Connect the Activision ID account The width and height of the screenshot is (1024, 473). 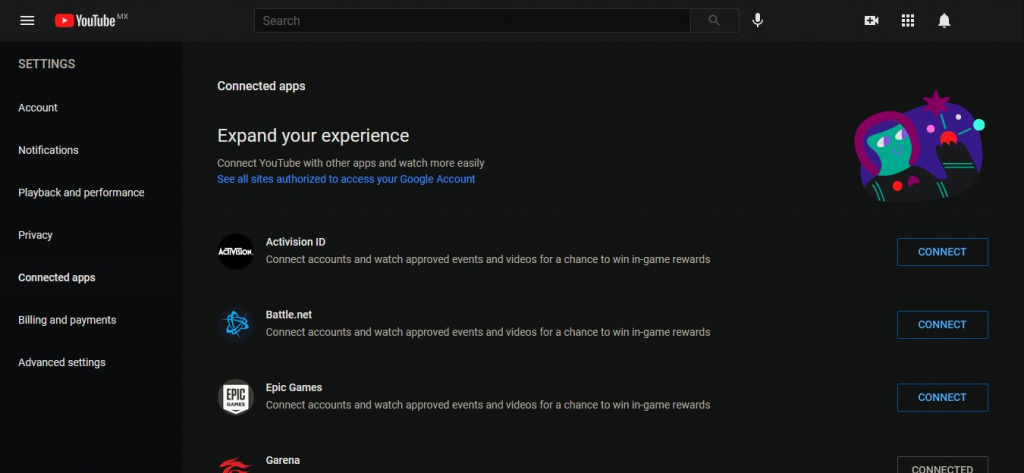coord(942,252)
